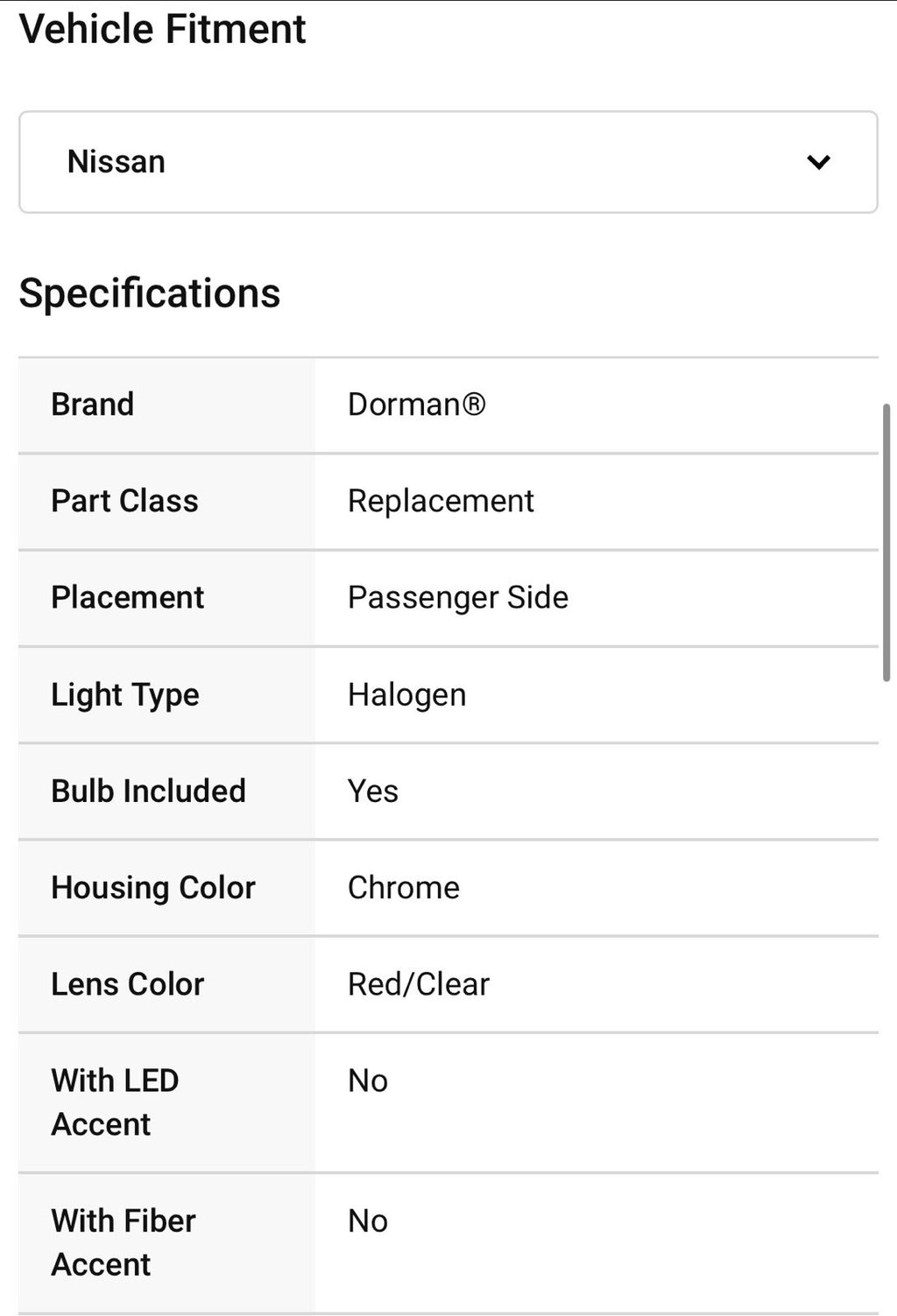Select the Placement row label
Viewport: 897px width, 1316px height.
pos(127,597)
